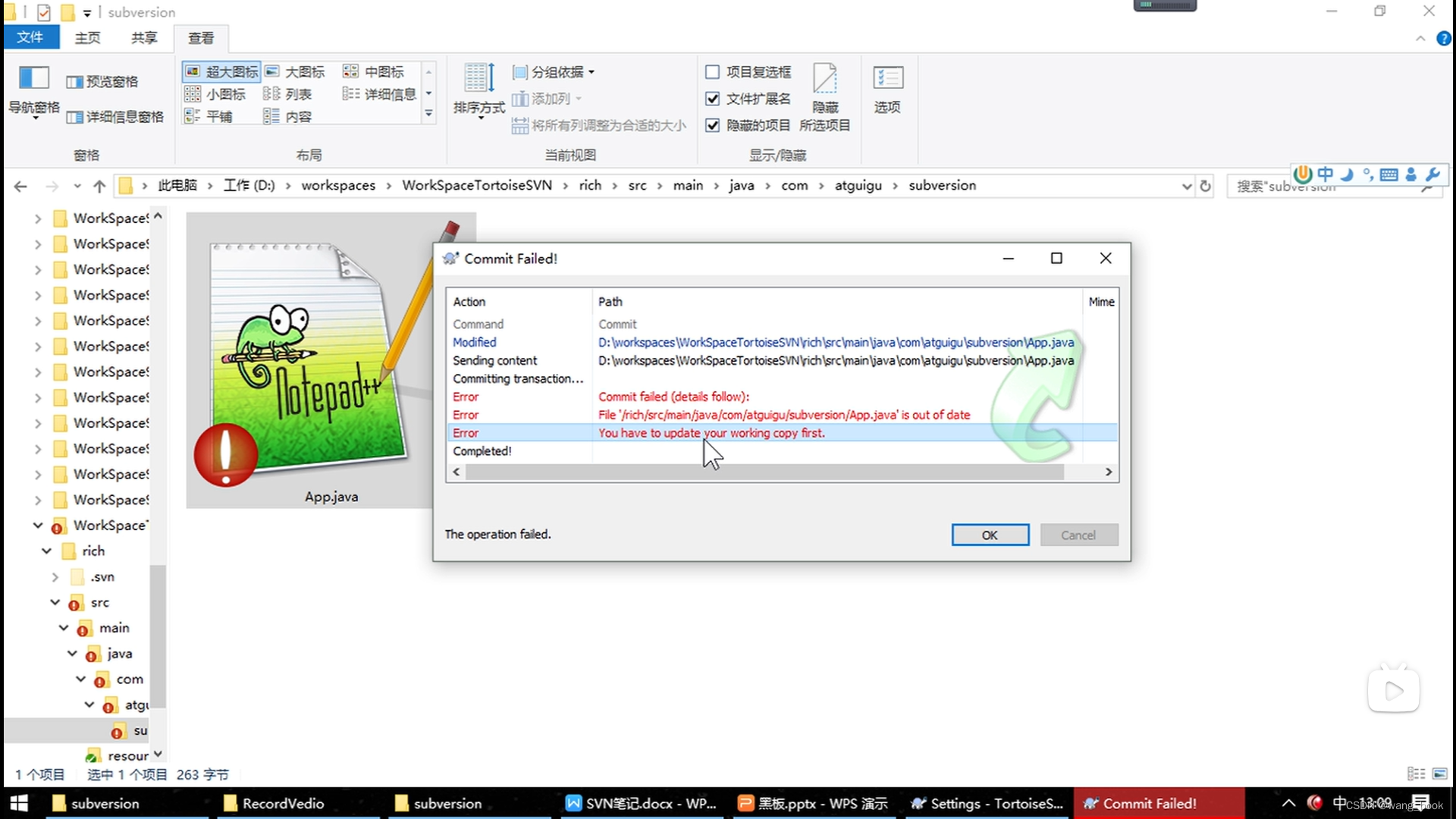Toggle 隐藏的项目 checkbox in ribbon

pyautogui.click(x=713, y=125)
